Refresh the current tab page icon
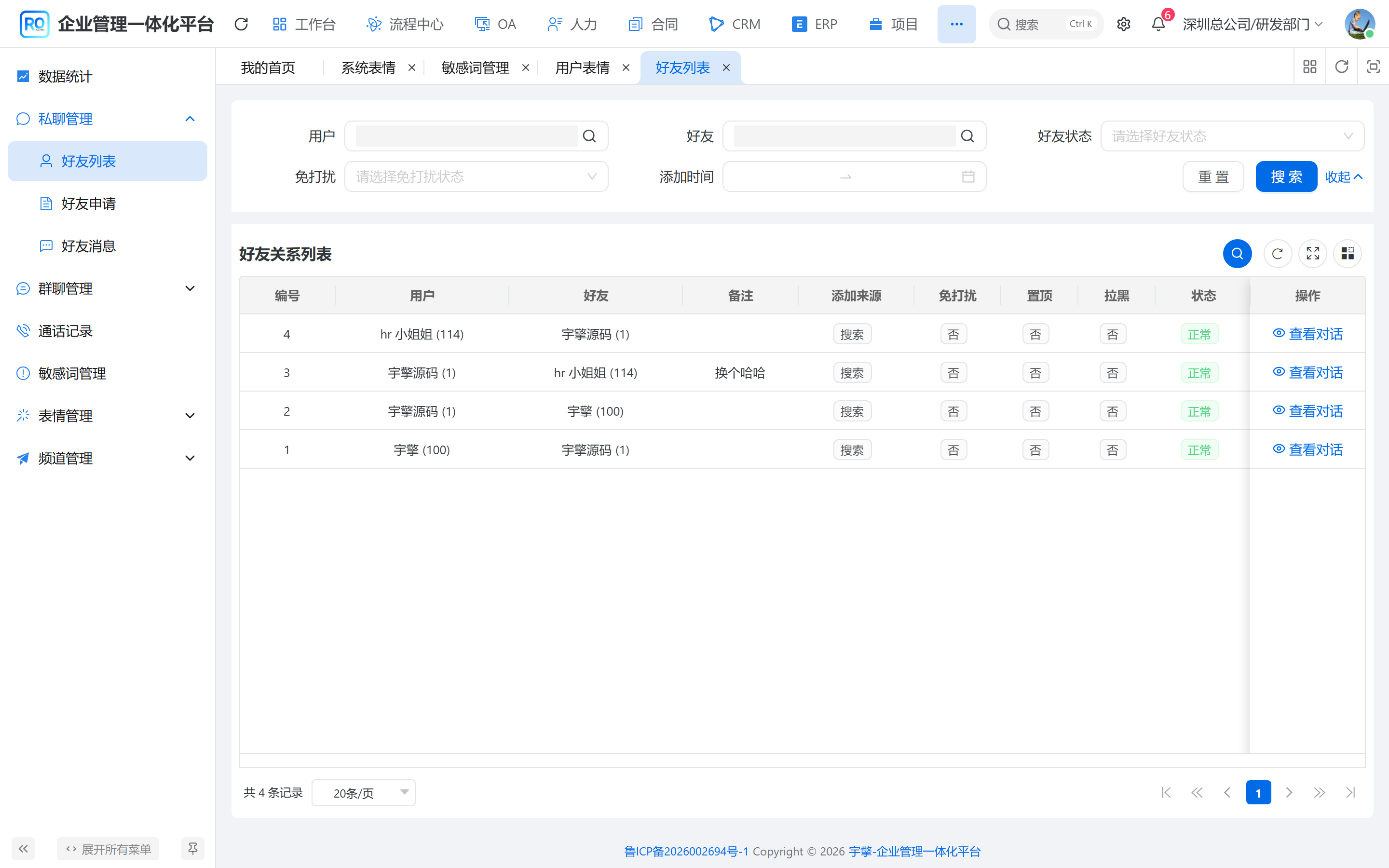The height and width of the screenshot is (868, 1389). [x=1341, y=67]
